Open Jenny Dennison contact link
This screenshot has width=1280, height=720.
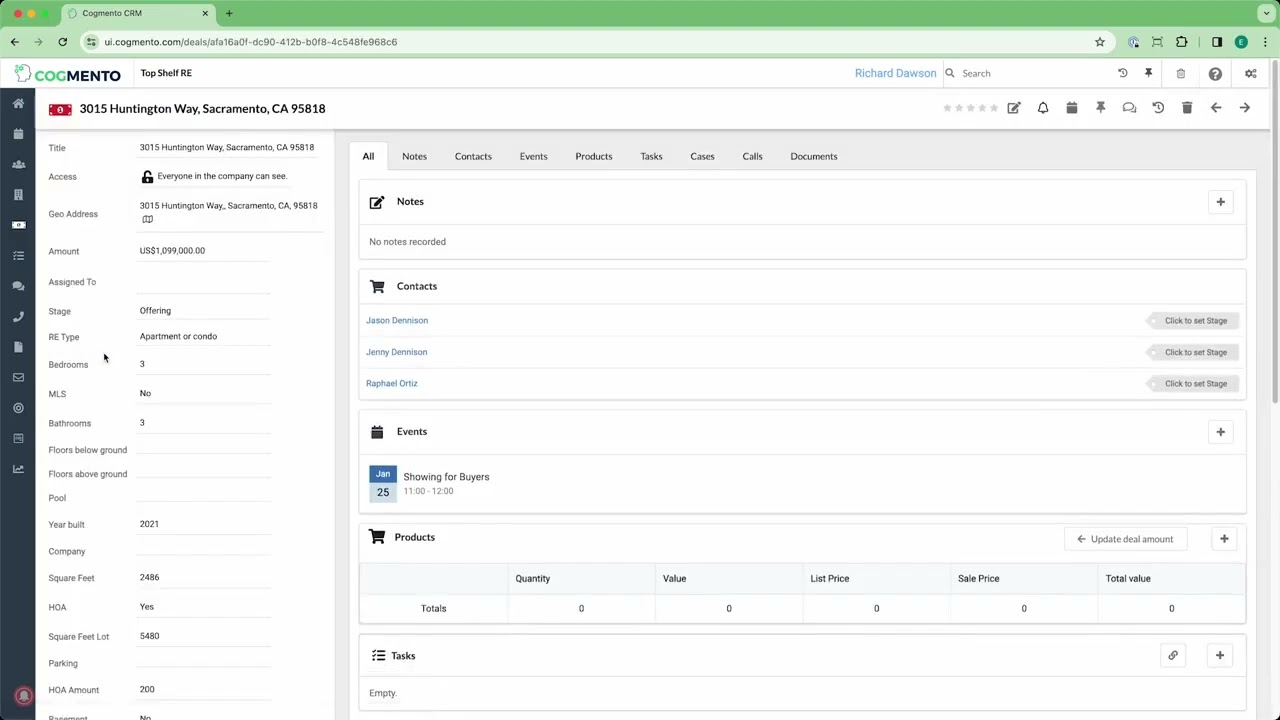pyautogui.click(x=396, y=352)
